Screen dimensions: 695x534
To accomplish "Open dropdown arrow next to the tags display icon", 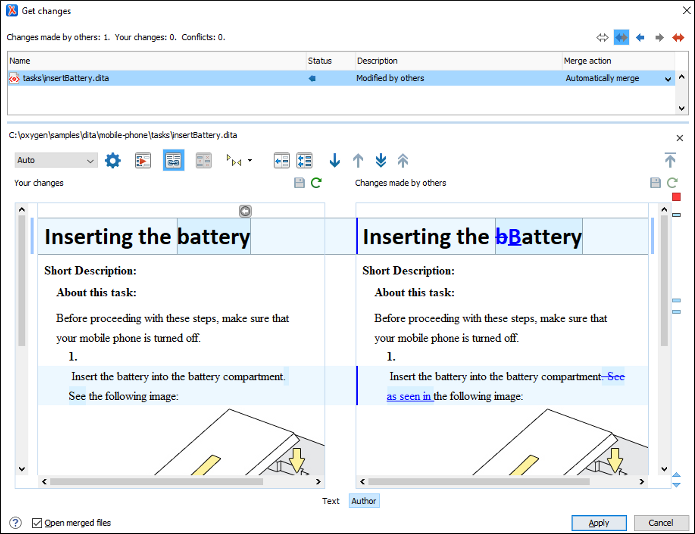I will point(249,160).
